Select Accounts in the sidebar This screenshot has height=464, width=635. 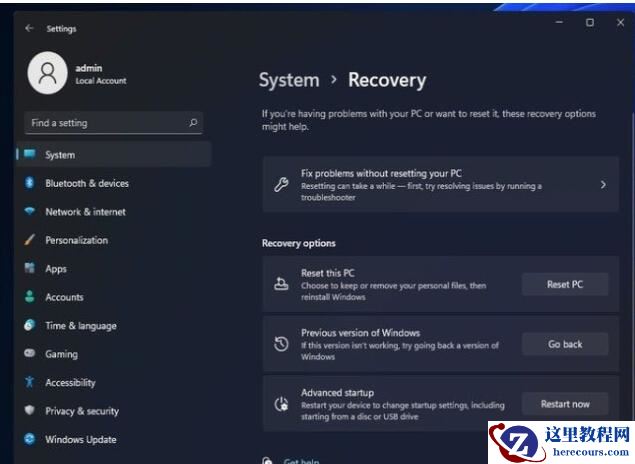click(x=114, y=297)
